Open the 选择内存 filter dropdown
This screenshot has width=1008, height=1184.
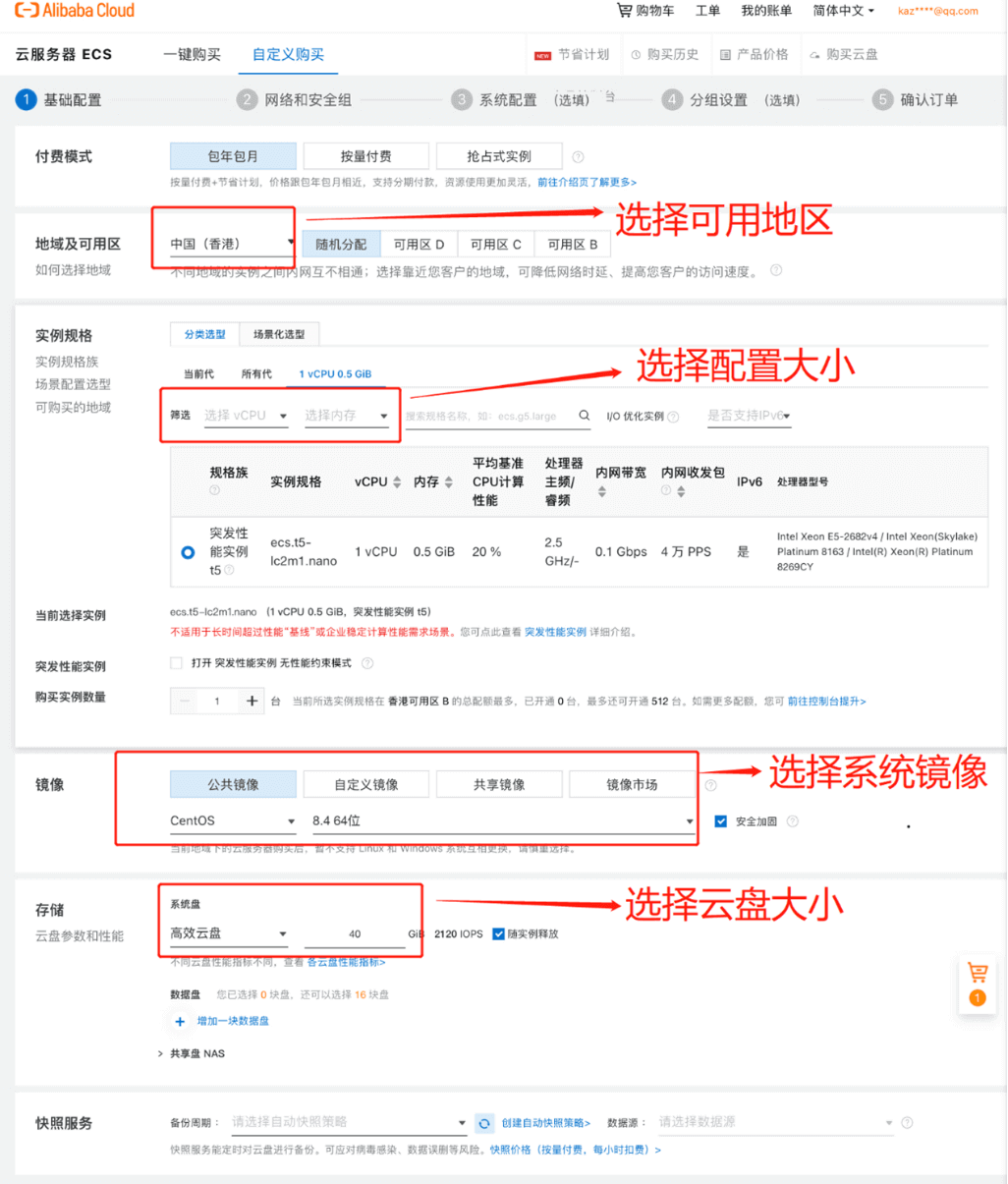click(346, 416)
